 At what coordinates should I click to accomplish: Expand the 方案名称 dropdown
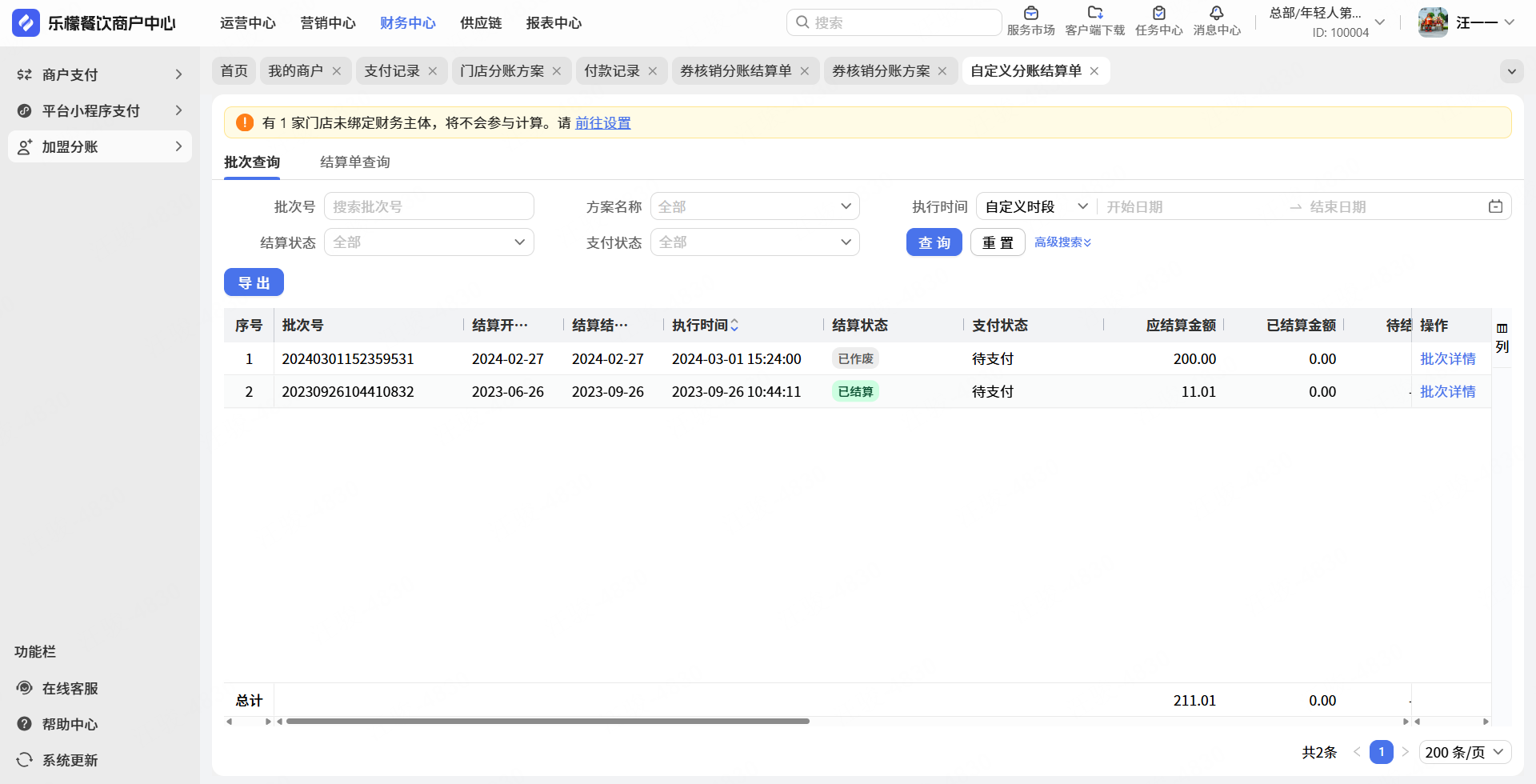click(754, 206)
